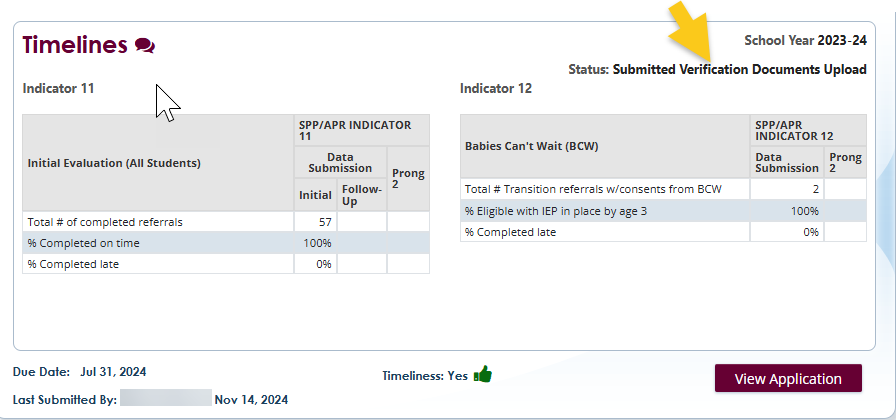This screenshot has height=420, width=896.
Task: Select the Indicator 12 section title
Action: click(x=496, y=88)
